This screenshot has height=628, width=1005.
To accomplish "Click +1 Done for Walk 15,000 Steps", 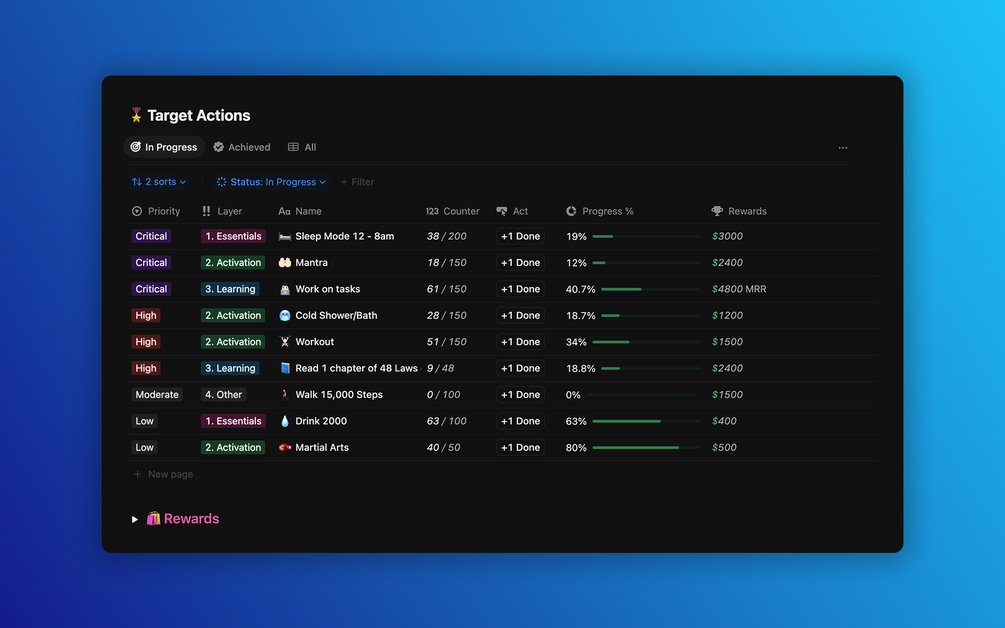I will point(520,395).
